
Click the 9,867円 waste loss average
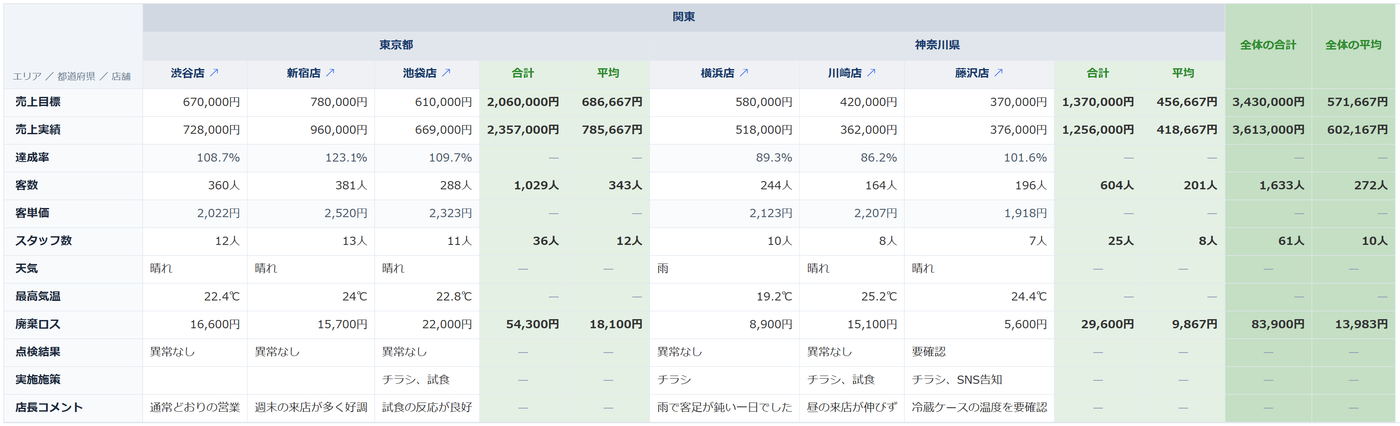click(1183, 324)
